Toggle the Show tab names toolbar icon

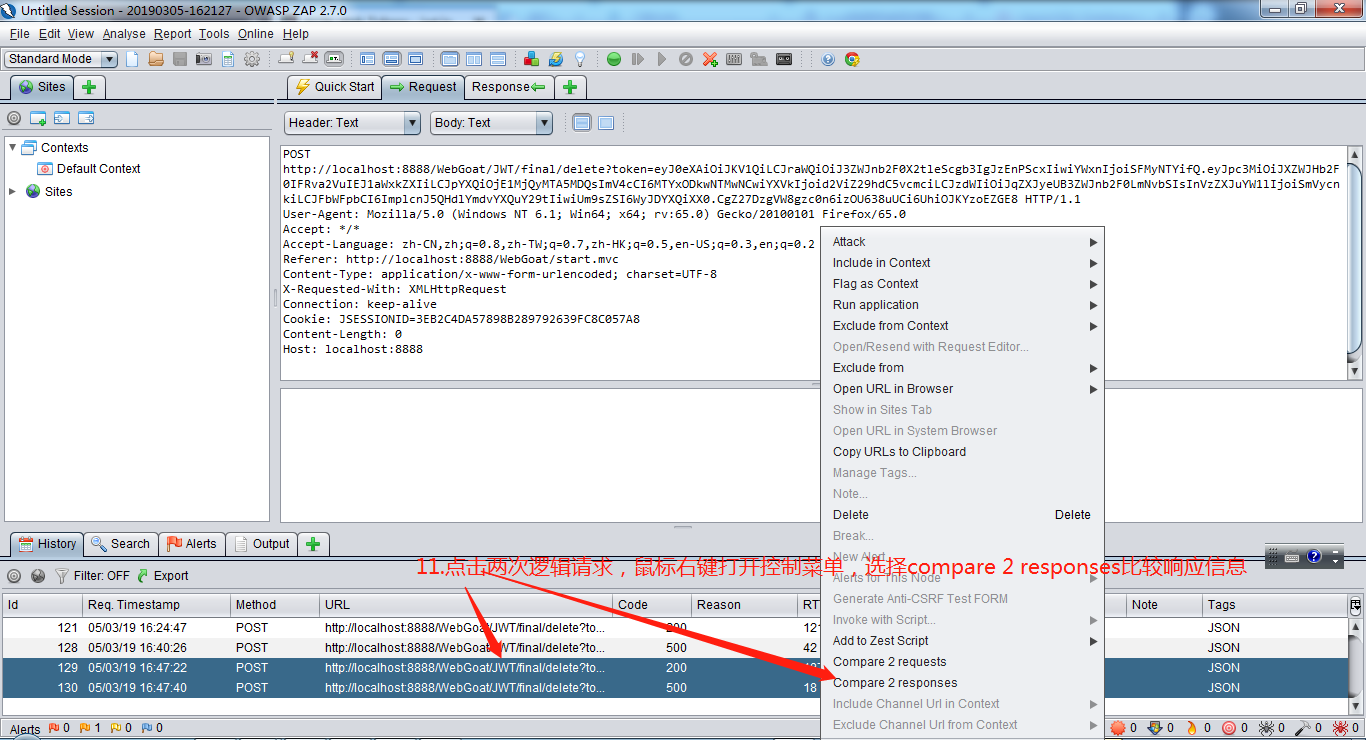click(x=334, y=59)
